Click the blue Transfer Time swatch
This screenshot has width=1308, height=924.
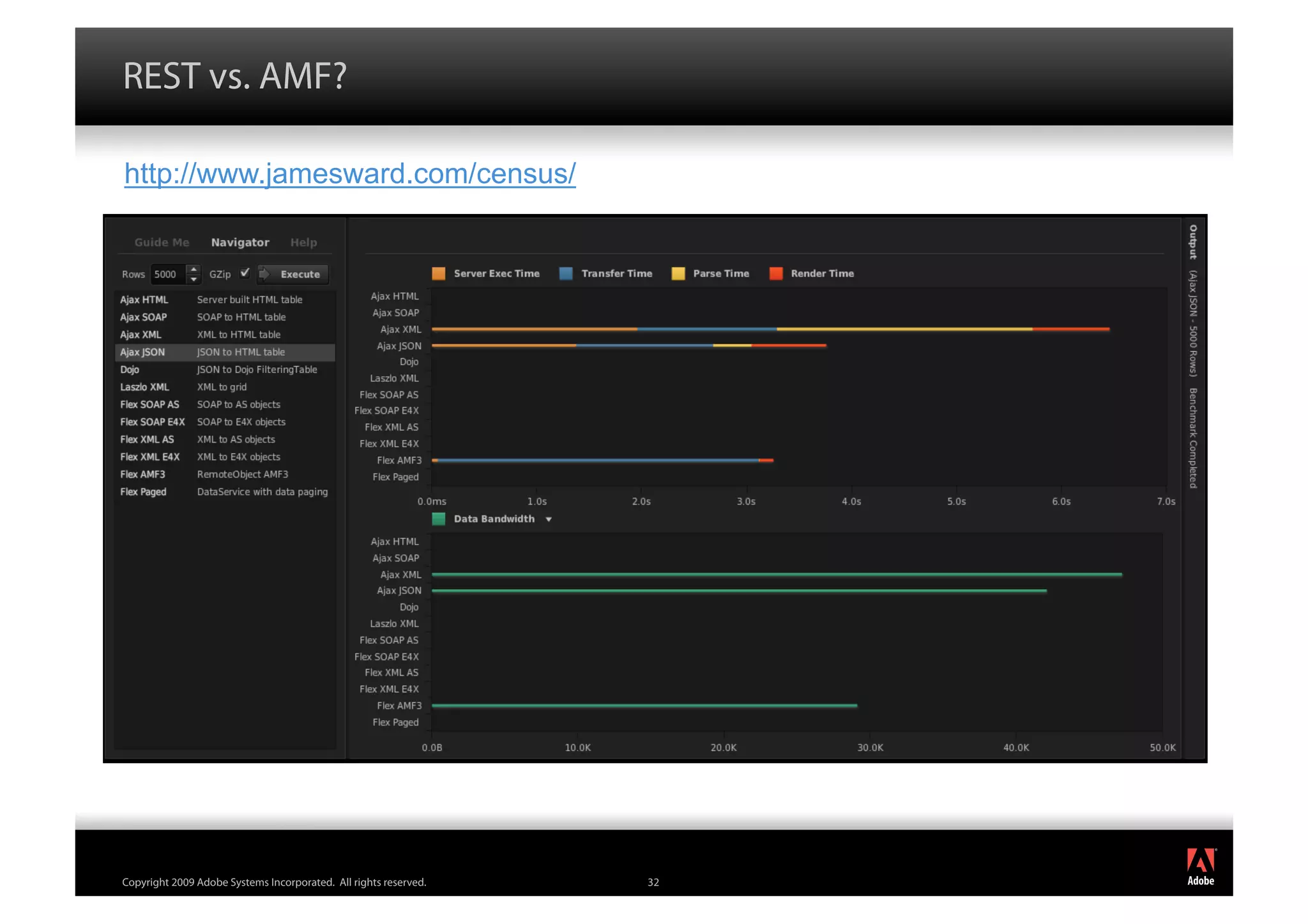point(566,273)
